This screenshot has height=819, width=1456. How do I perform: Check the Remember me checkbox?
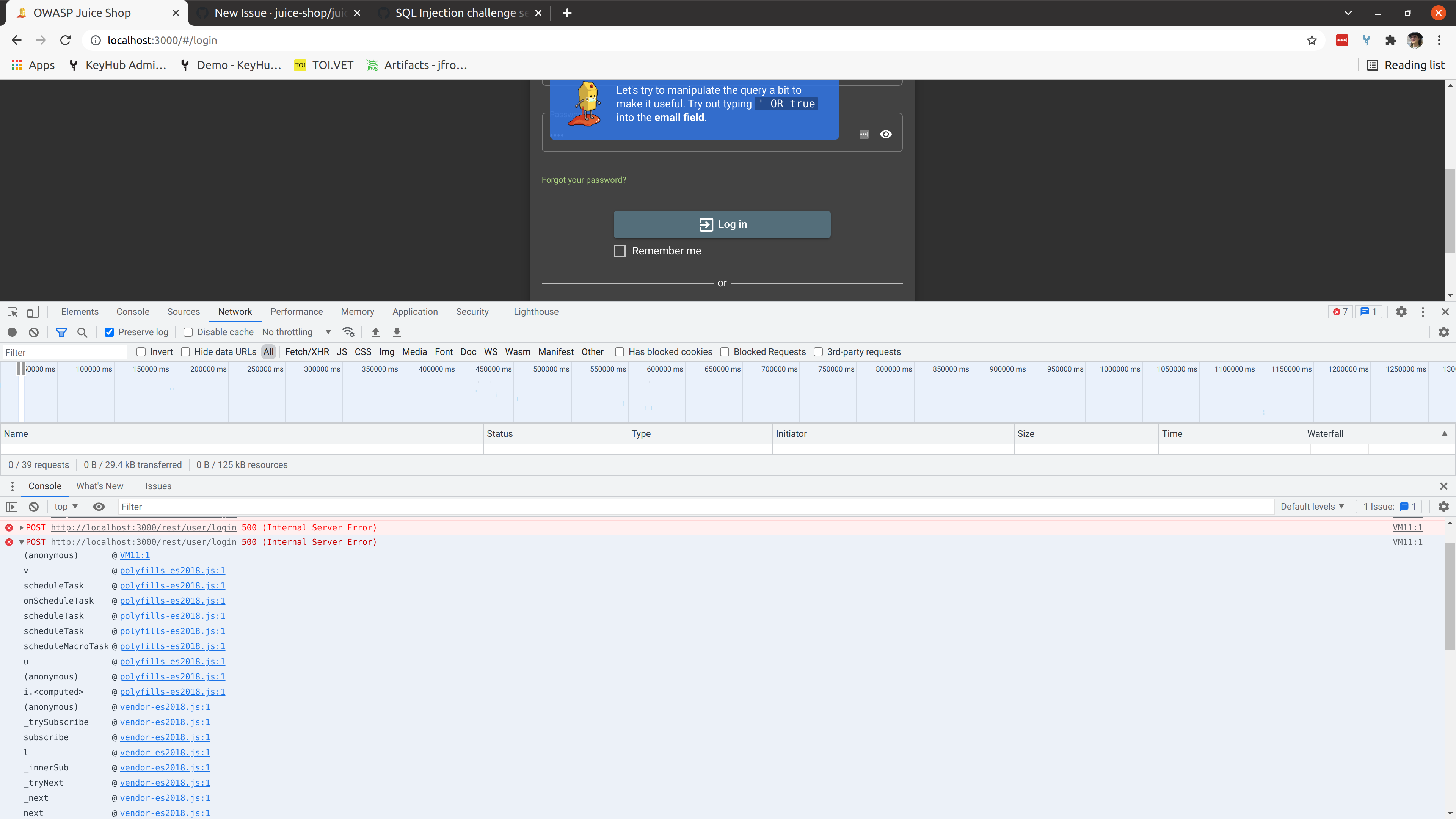tap(620, 251)
